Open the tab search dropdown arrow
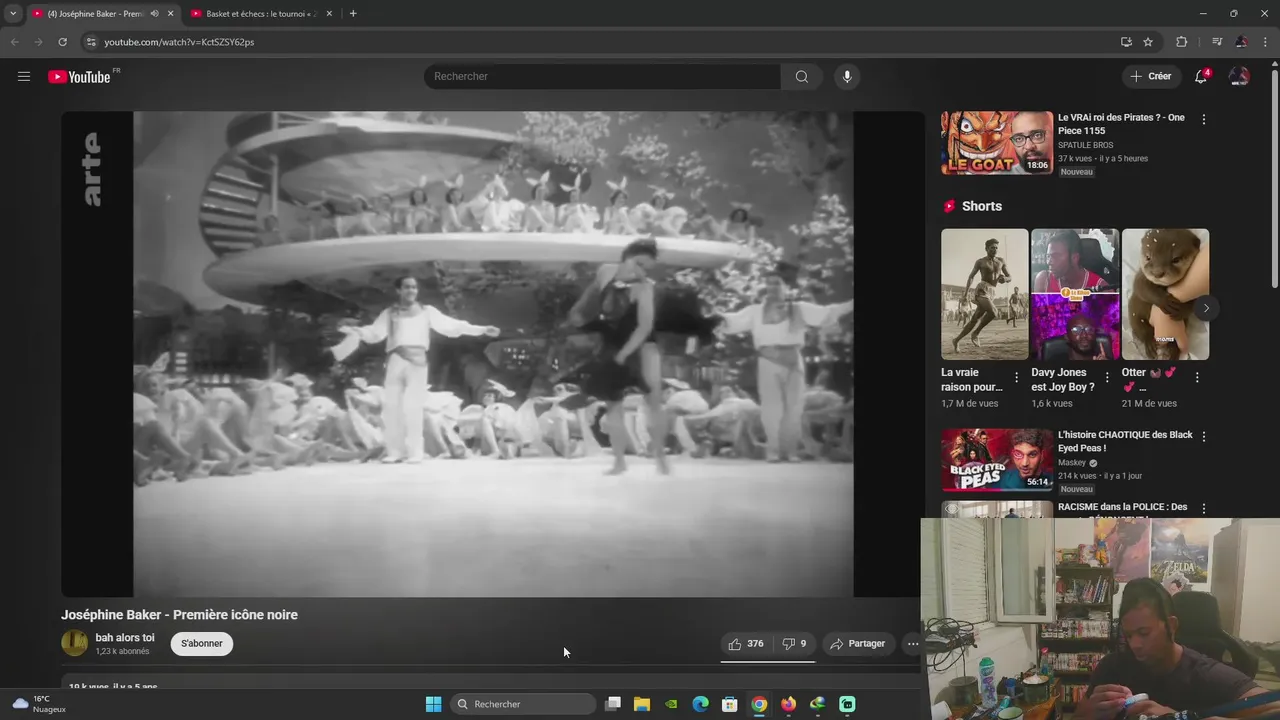 tap(12, 14)
